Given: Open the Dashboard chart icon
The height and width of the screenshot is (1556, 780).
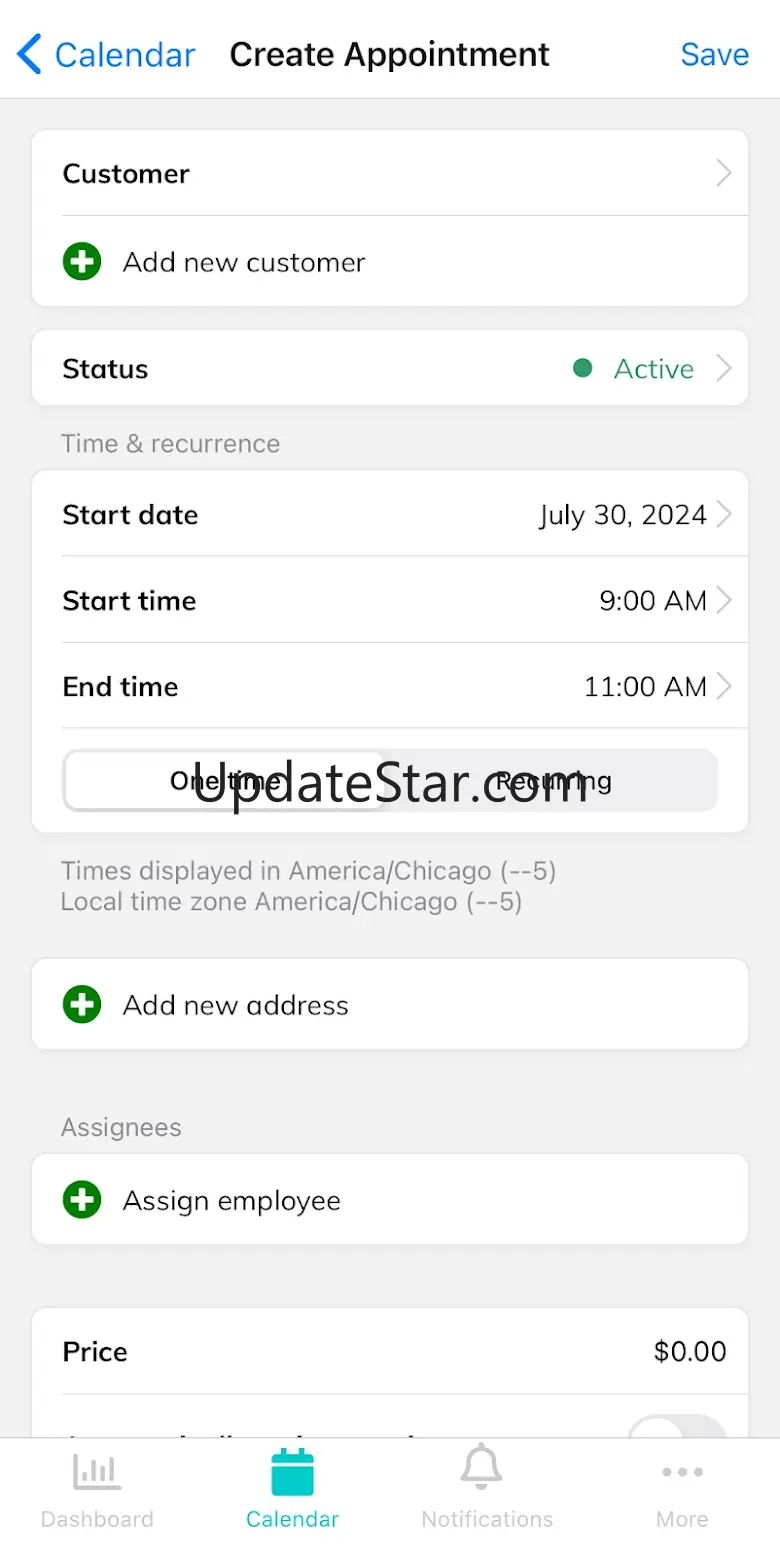Looking at the screenshot, I should click(97, 1472).
